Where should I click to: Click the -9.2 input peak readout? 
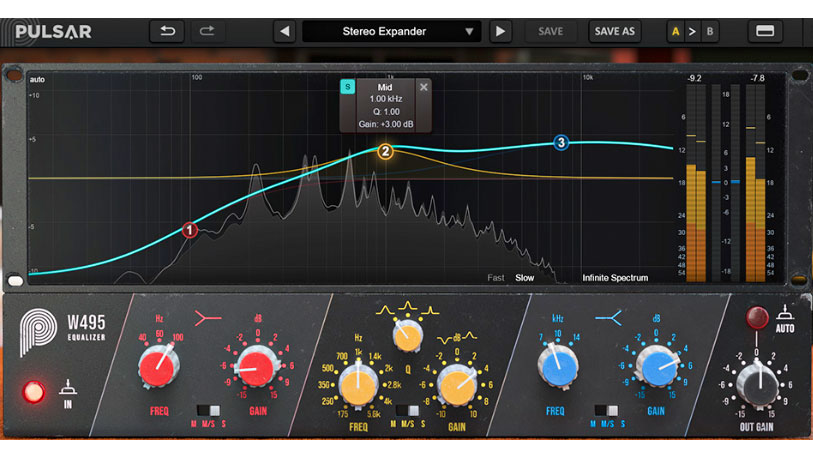coord(695,78)
